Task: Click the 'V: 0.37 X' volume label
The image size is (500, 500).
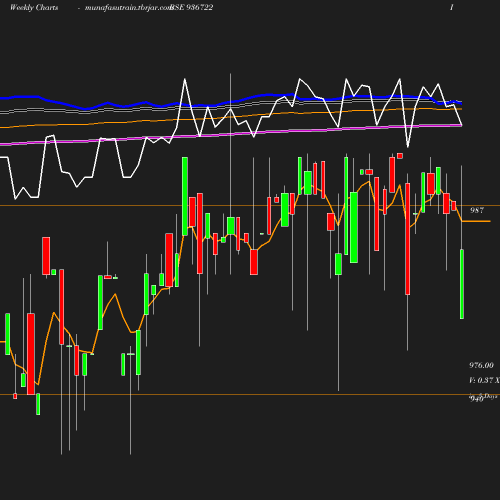Action: [484, 380]
